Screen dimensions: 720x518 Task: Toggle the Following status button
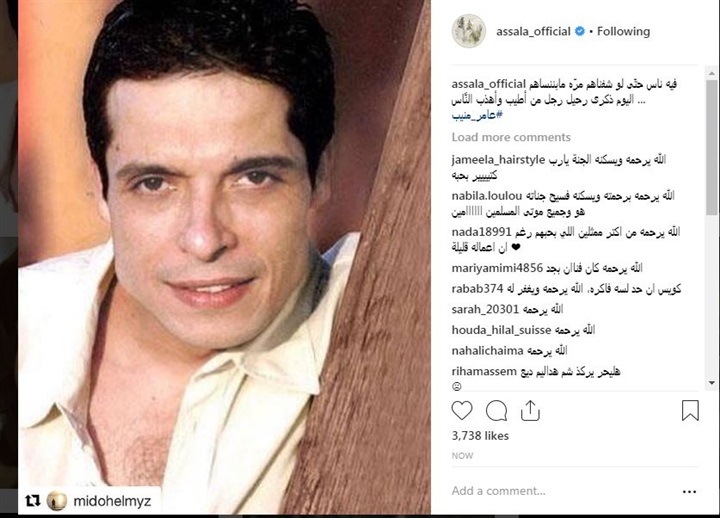pyautogui.click(x=623, y=31)
